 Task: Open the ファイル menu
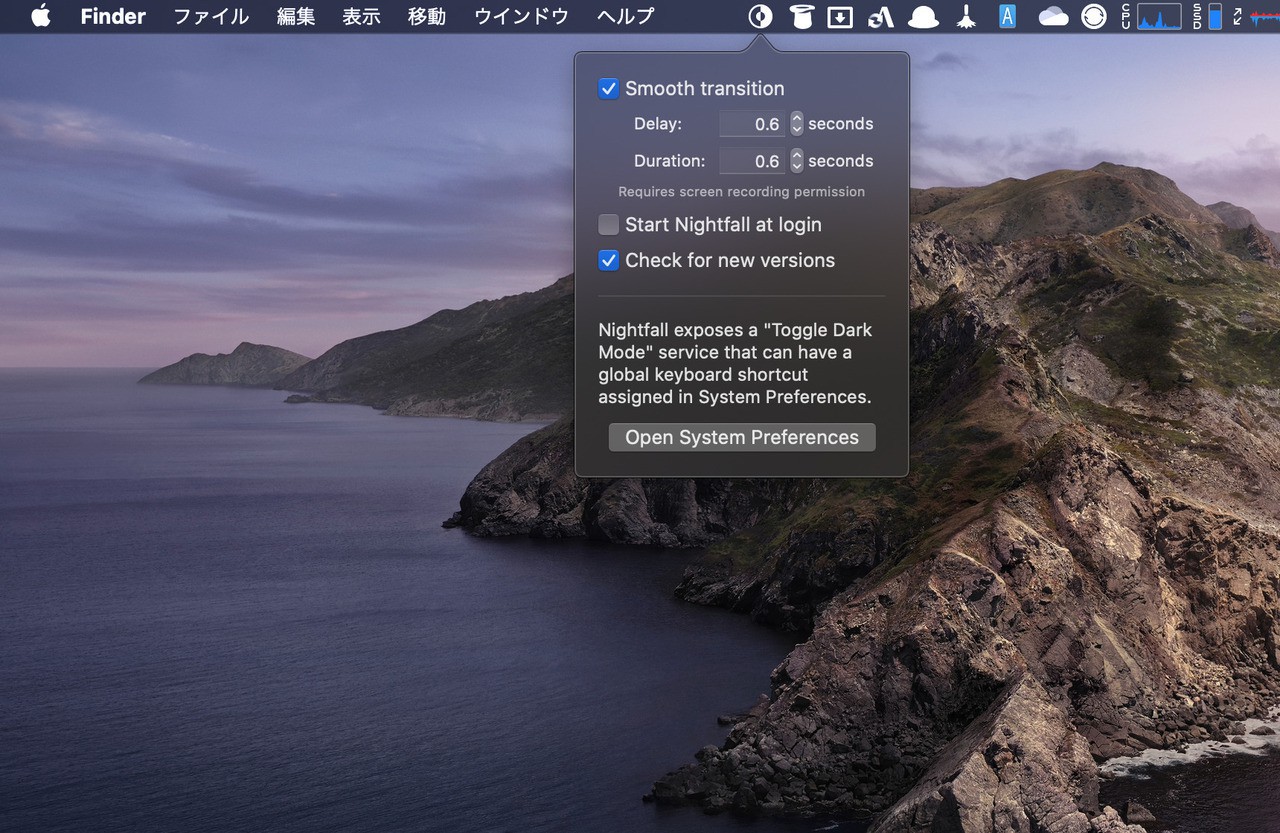(x=211, y=16)
